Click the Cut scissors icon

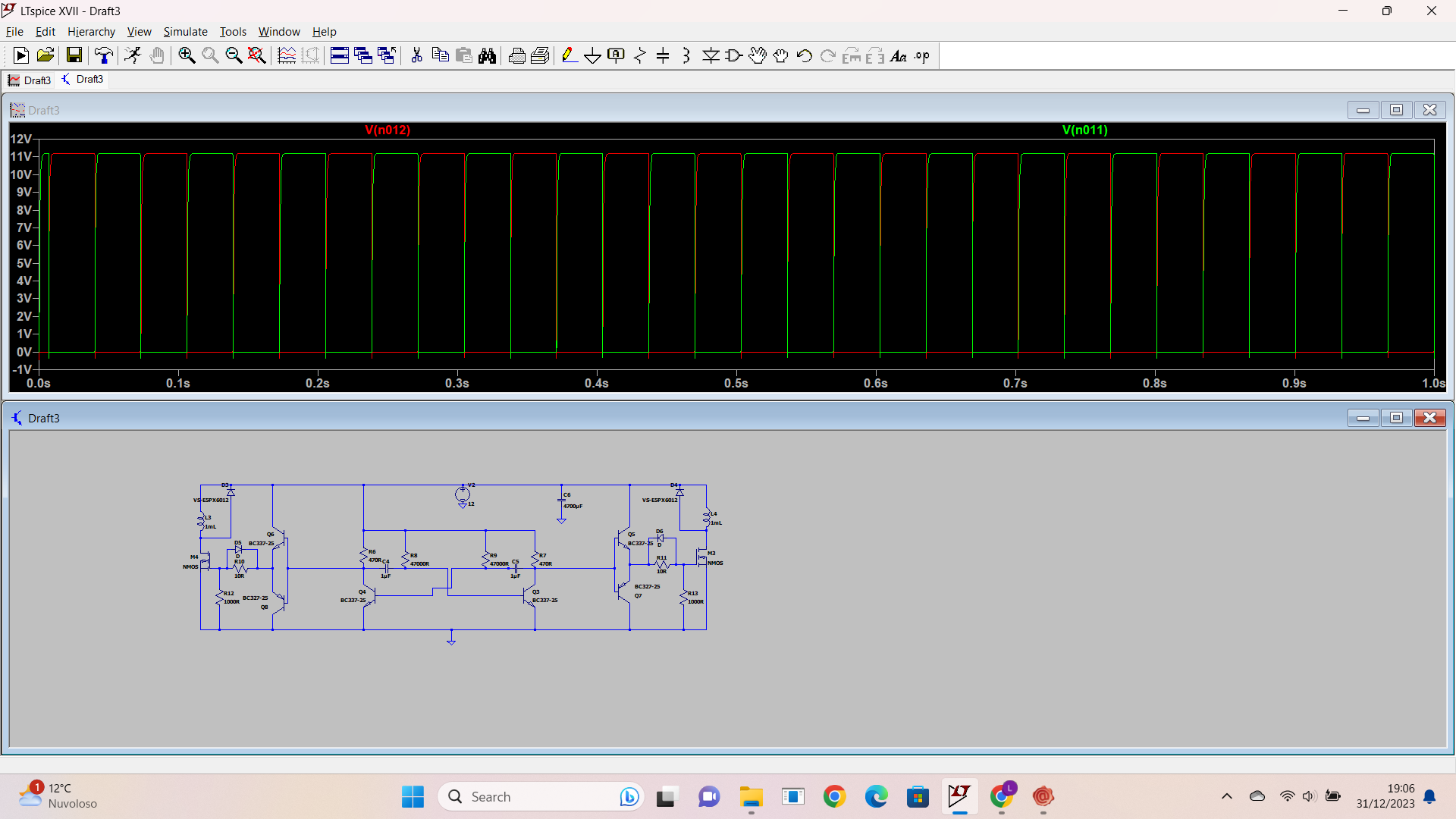coord(416,55)
